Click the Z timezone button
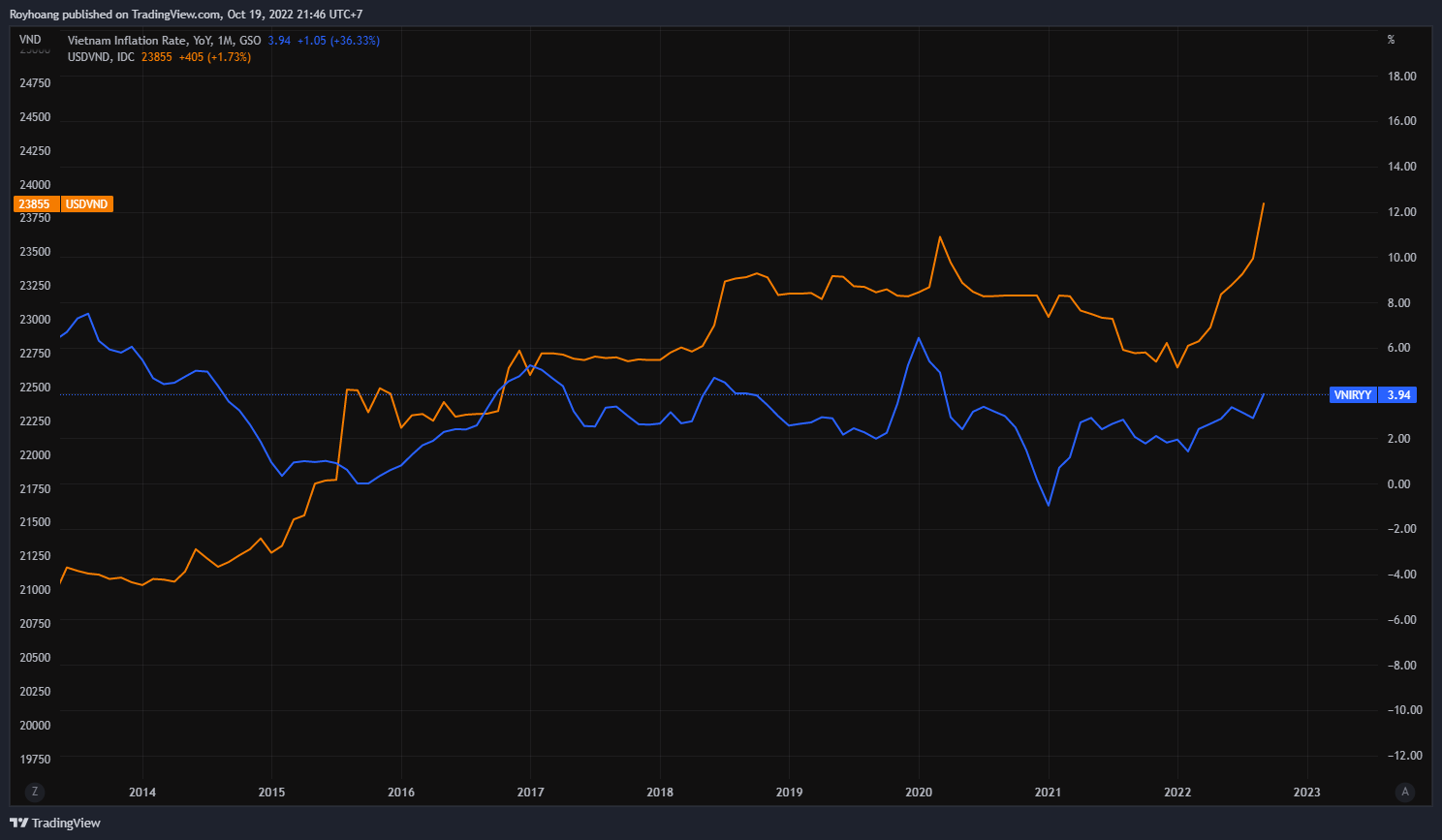The width and height of the screenshot is (1442, 840). coord(35,792)
